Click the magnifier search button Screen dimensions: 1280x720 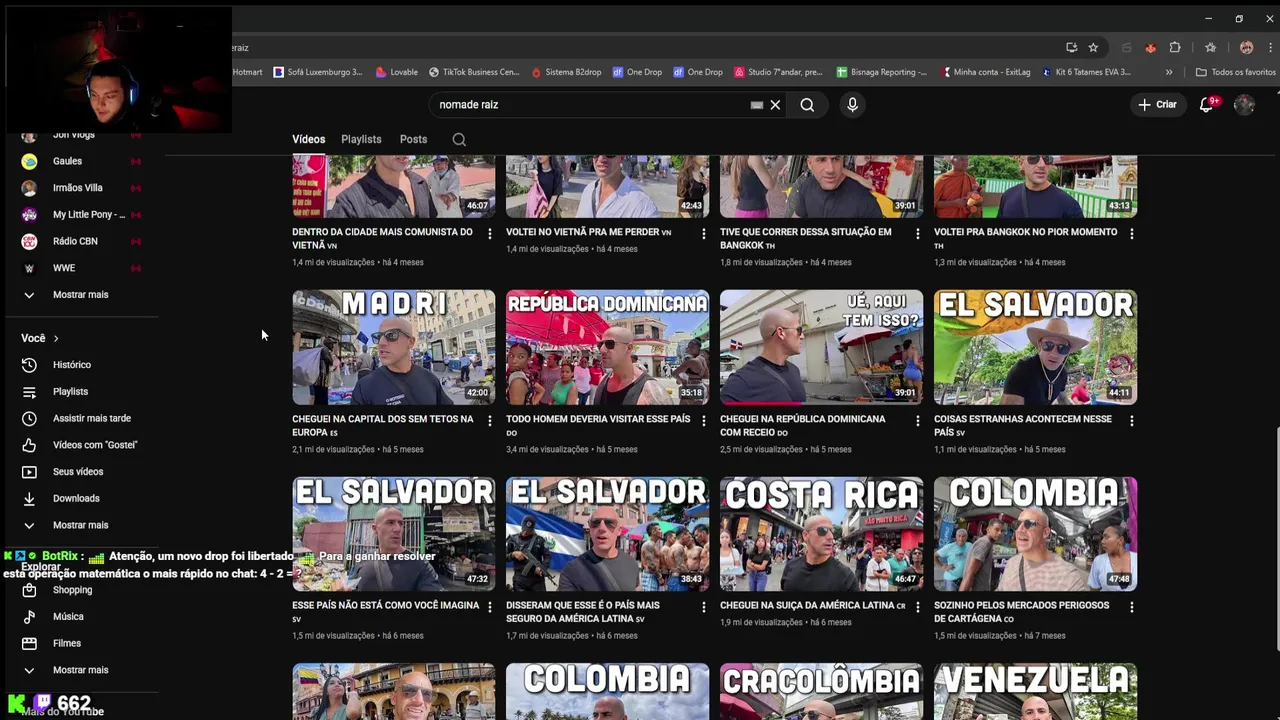point(807,104)
